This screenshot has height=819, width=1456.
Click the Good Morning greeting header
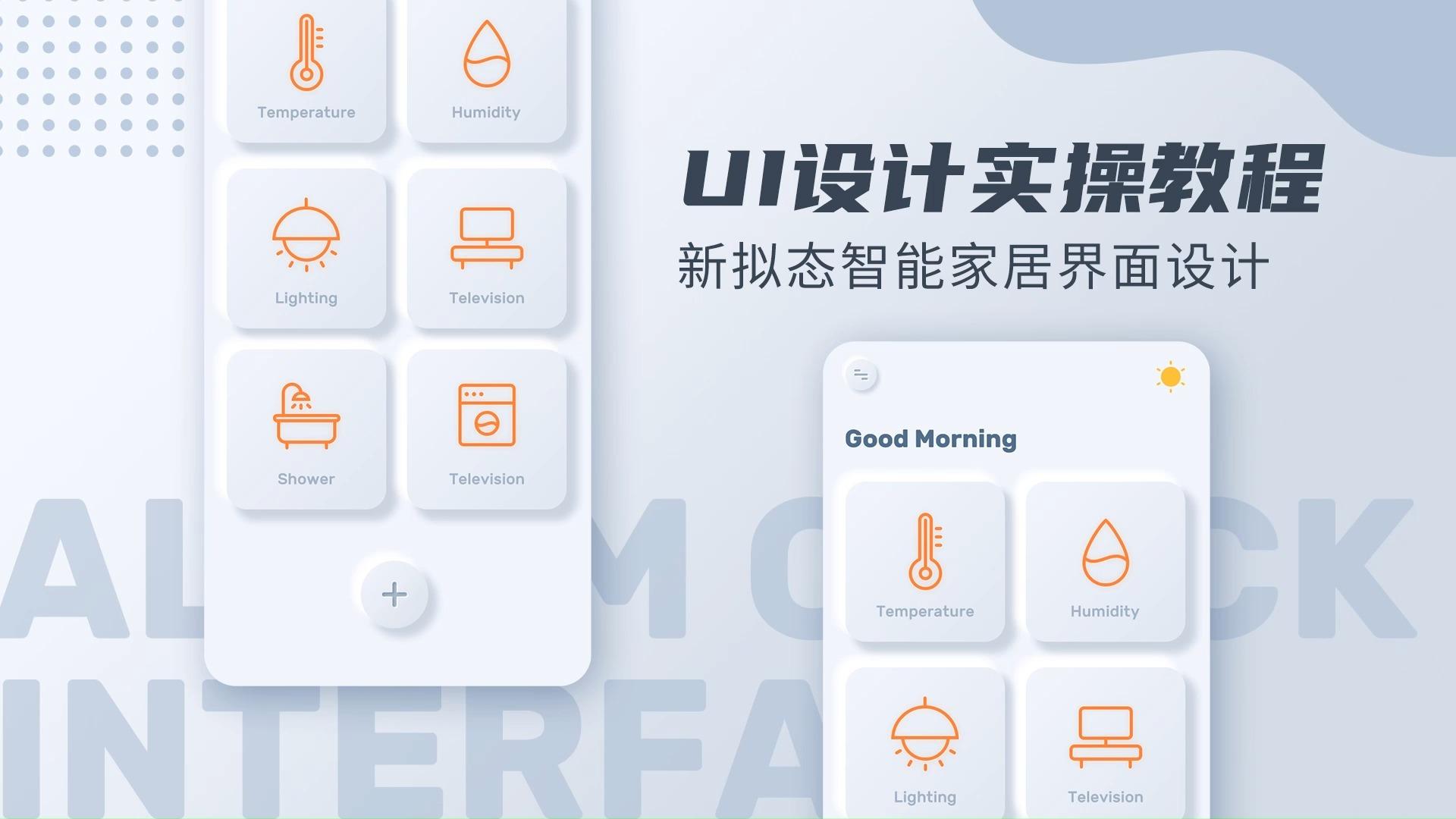[x=929, y=438]
